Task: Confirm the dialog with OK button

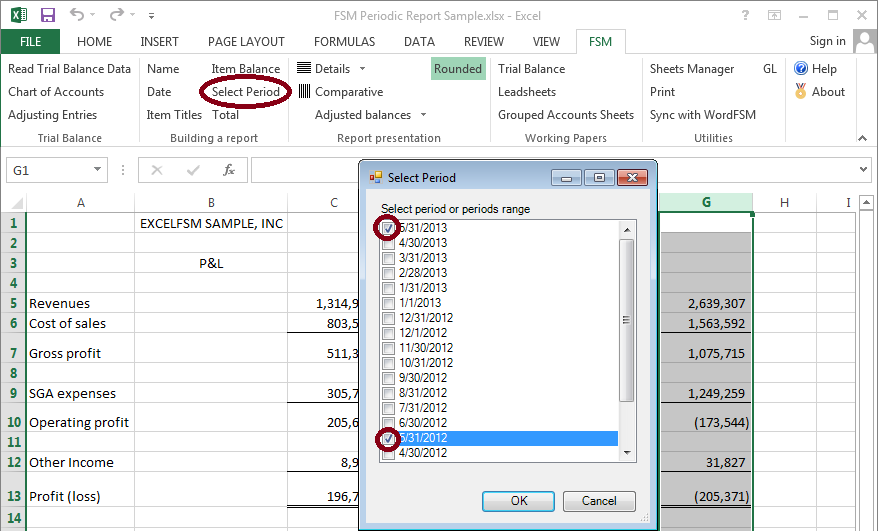Action: 519,501
